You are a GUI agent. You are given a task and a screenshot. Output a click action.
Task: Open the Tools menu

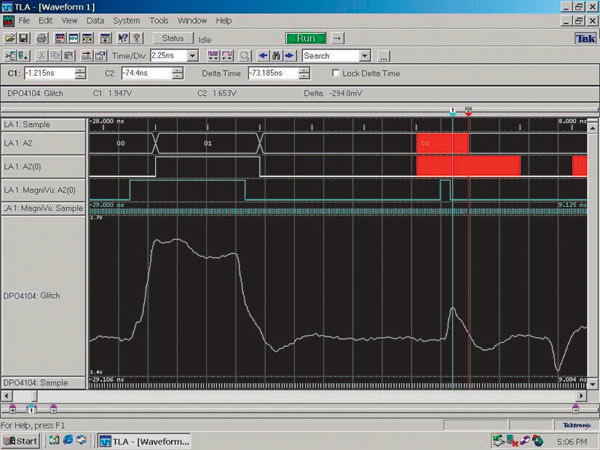click(159, 21)
